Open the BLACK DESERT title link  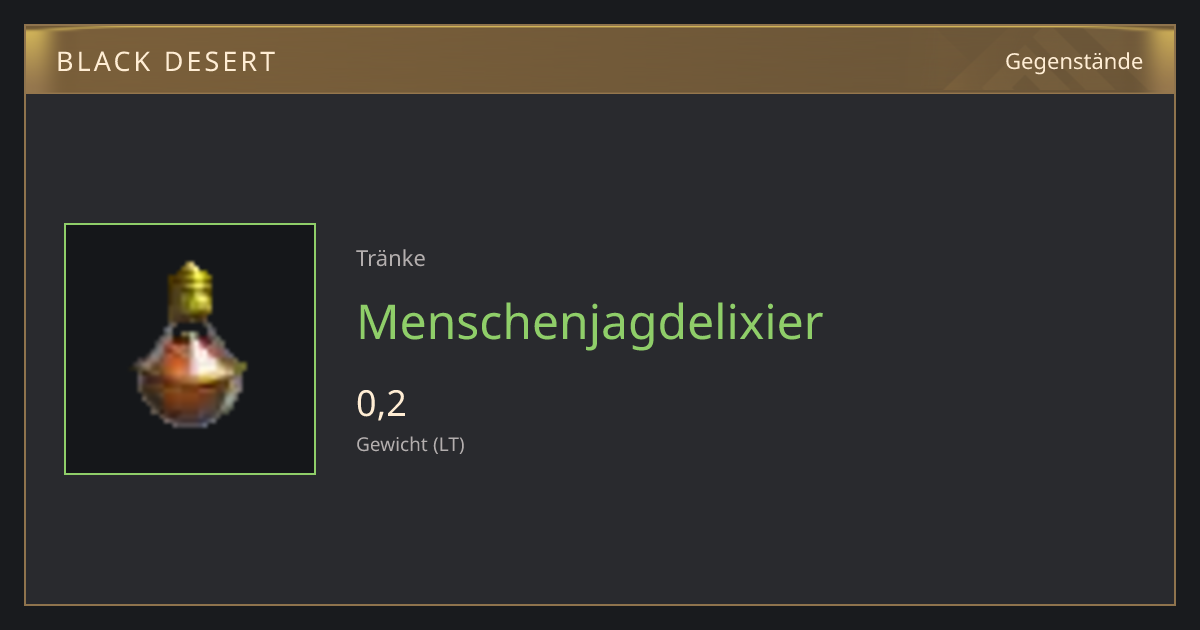pos(166,61)
